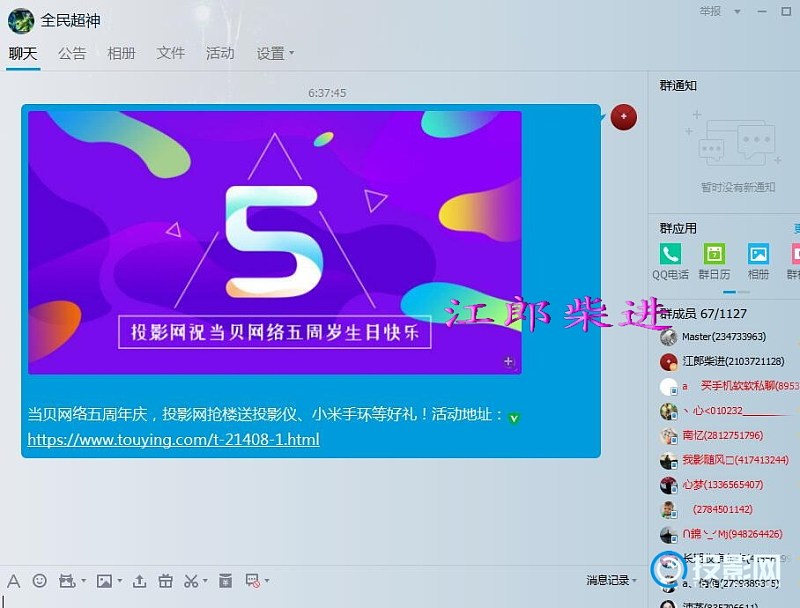Image resolution: width=800 pixels, height=608 pixels.
Task: Open the touying.com activity link
Action: click(173, 439)
